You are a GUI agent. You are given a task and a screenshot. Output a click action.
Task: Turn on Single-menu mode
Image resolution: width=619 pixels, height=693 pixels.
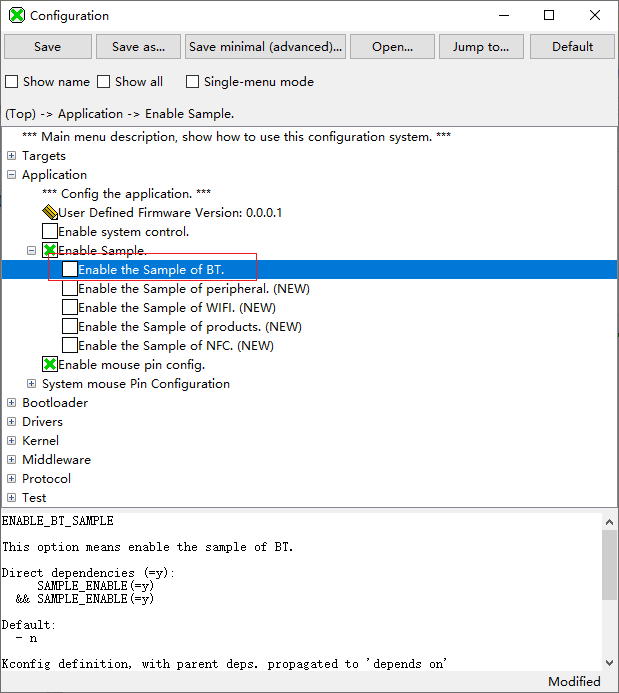(193, 82)
